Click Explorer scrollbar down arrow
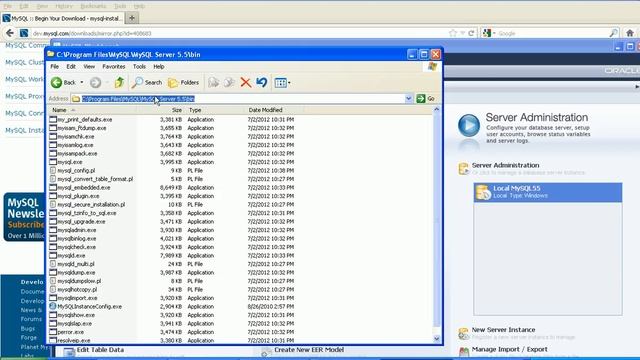Screen dimensions: 640x360 [436, 339]
